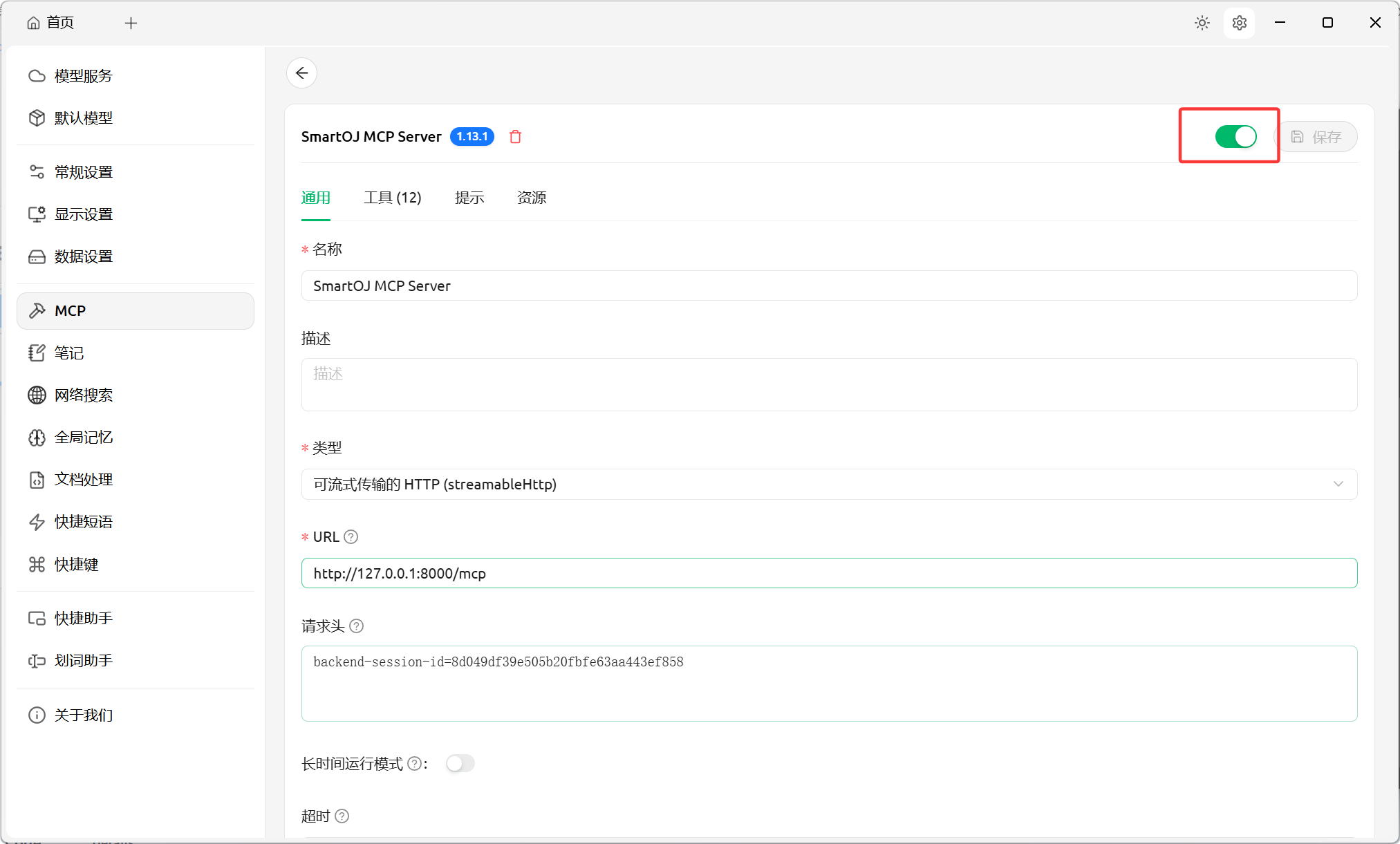Click the 超时 help question mark icon
The height and width of the screenshot is (844, 1400).
[x=342, y=816]
